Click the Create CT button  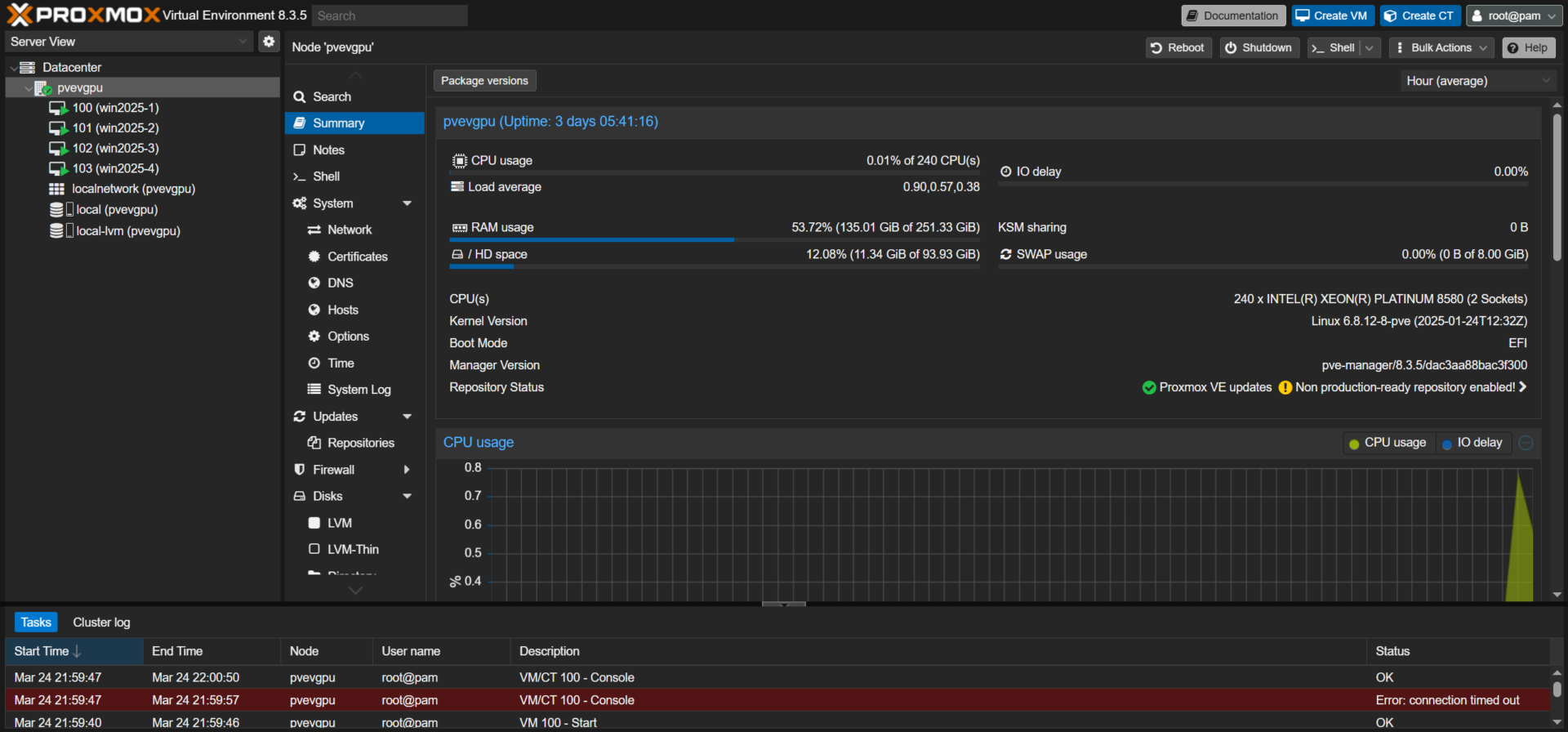coord(1420,16)
